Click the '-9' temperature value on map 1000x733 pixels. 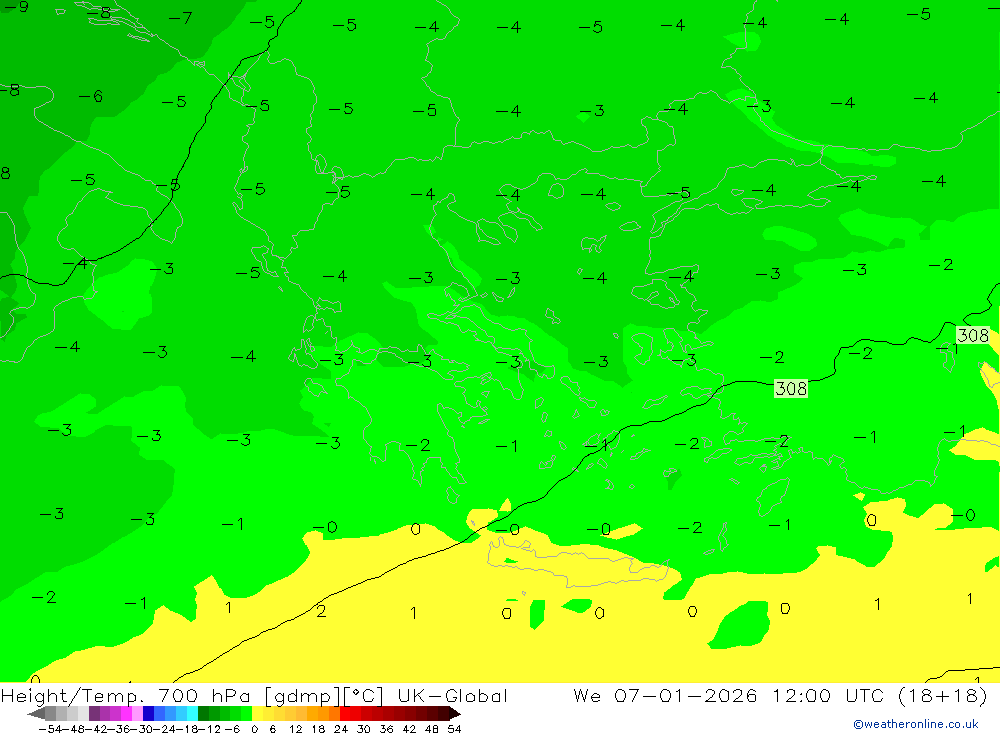(16, 7)
